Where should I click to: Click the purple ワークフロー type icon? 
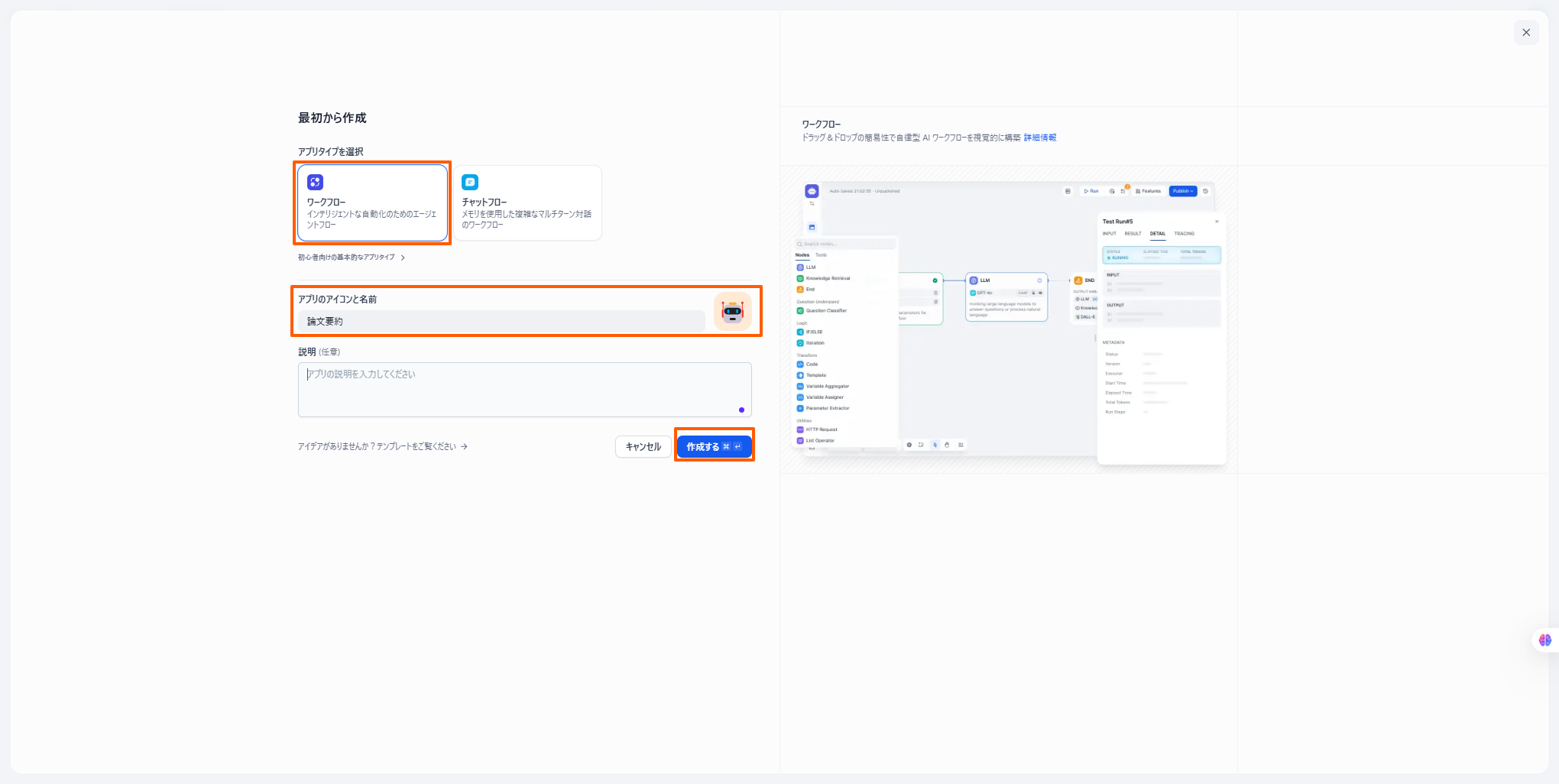[315, 182]
